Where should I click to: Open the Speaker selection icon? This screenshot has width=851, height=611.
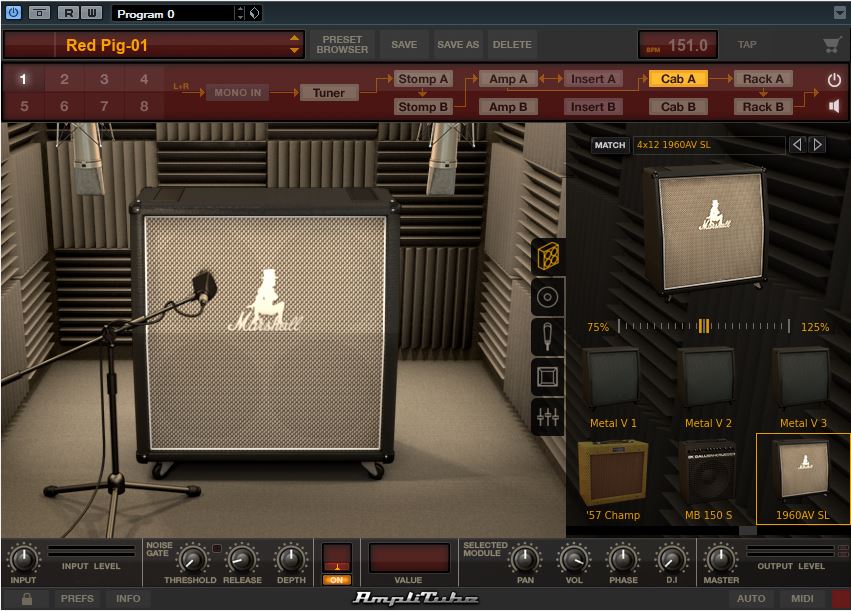coord(548,297)
